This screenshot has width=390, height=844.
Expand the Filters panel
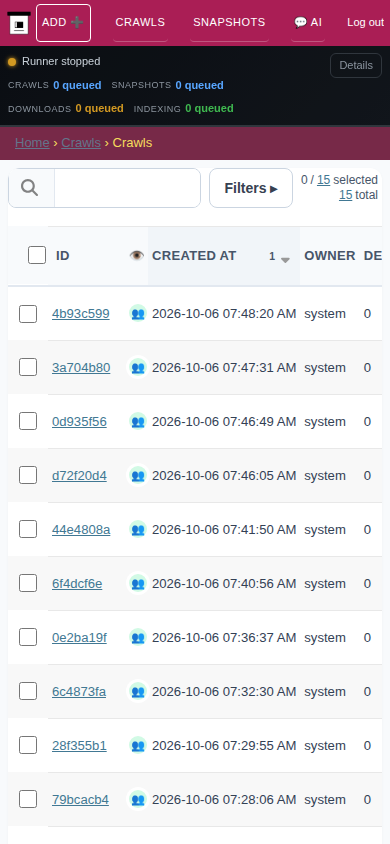click(x=251, y=188)
